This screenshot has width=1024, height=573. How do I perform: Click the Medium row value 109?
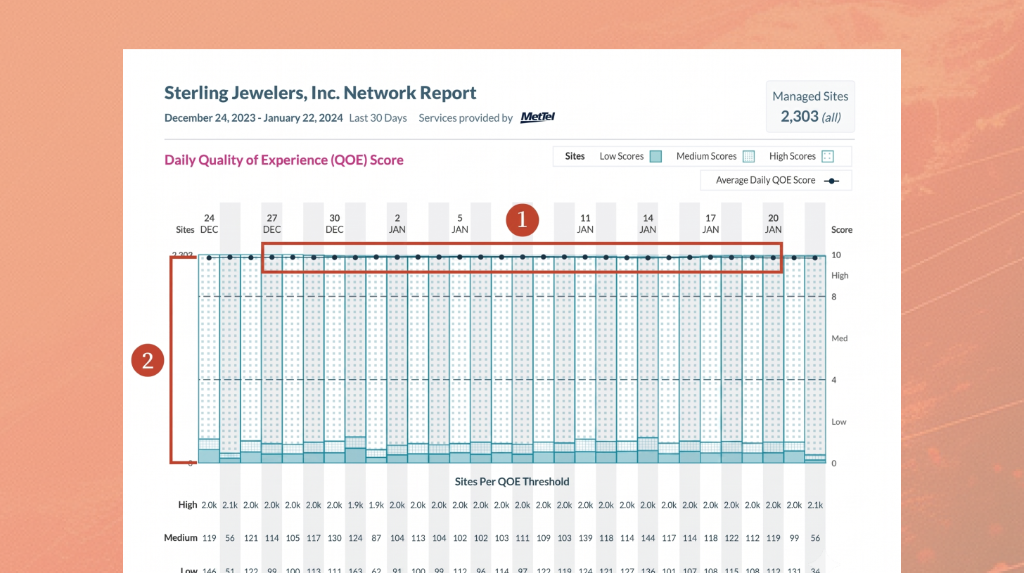[x=543, y=538]
